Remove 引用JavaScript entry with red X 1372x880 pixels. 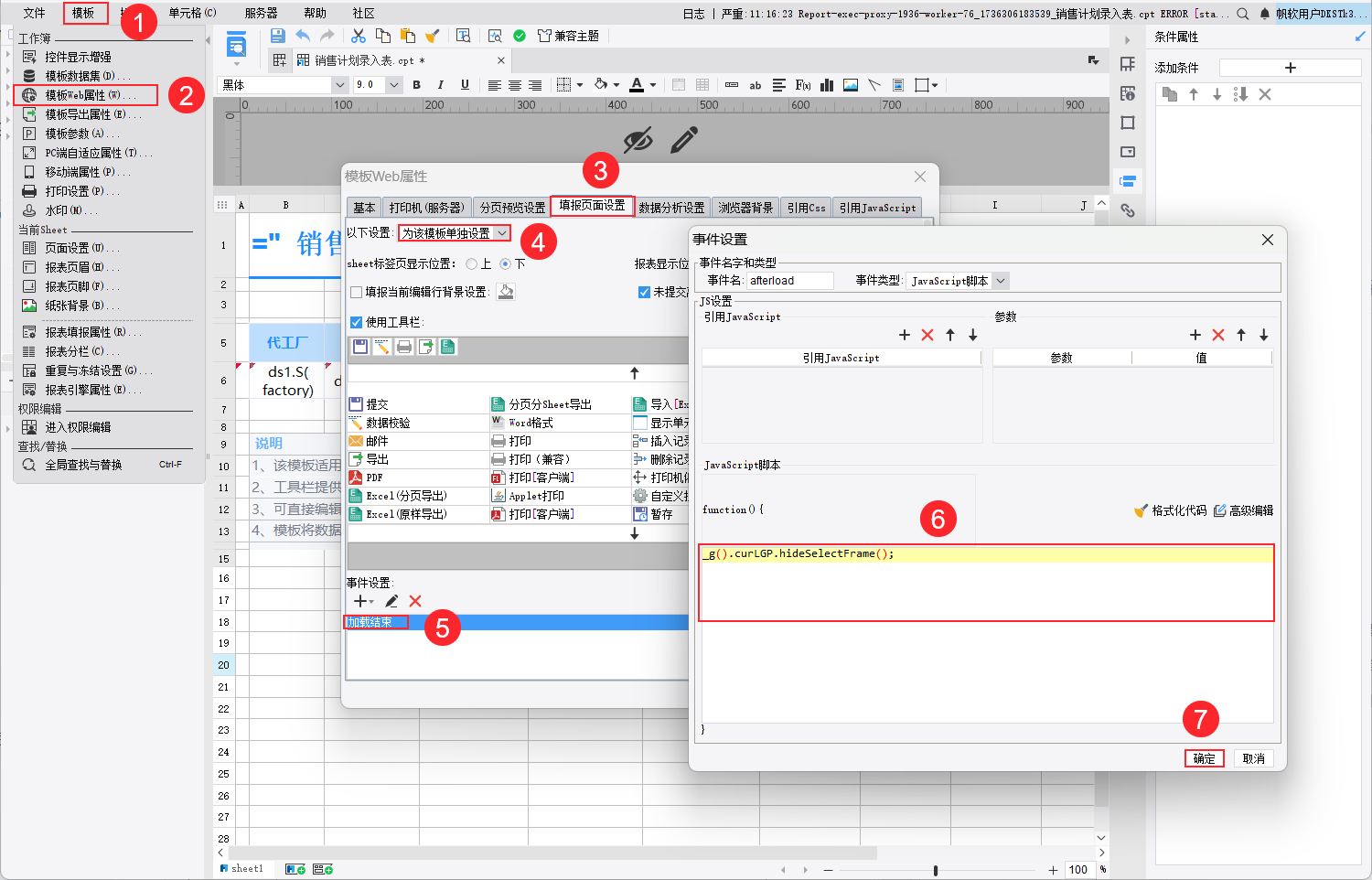(x=927, y=335)
